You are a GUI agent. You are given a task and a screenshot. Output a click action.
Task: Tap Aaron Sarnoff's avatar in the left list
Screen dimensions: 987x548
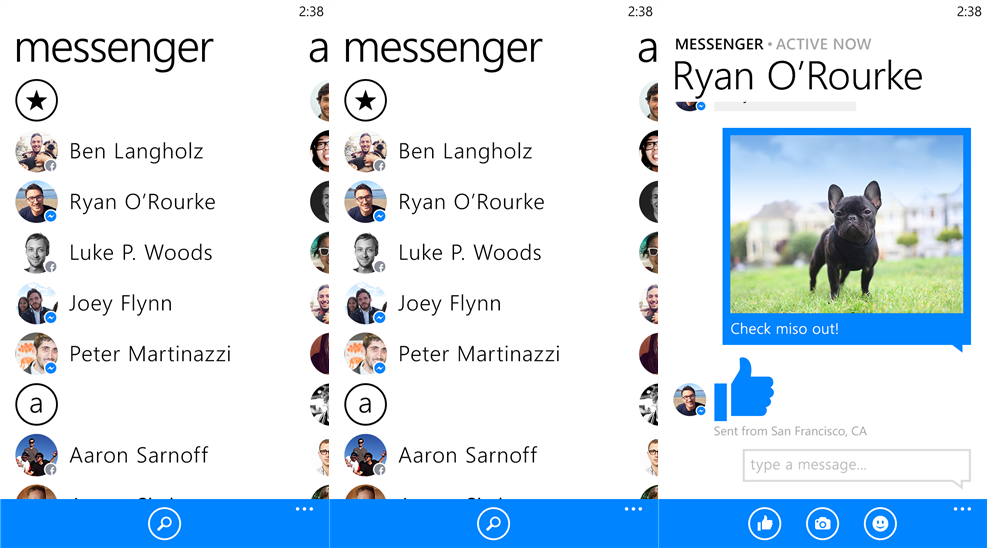pyautogui.click(x=37, y=455)
